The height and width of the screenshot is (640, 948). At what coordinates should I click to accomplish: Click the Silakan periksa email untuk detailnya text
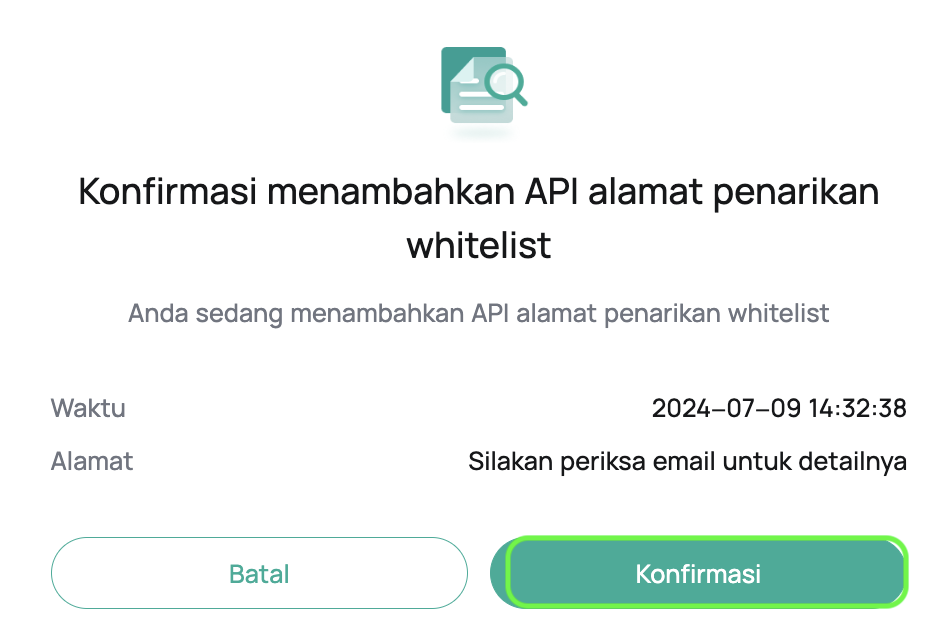[687, 462]
